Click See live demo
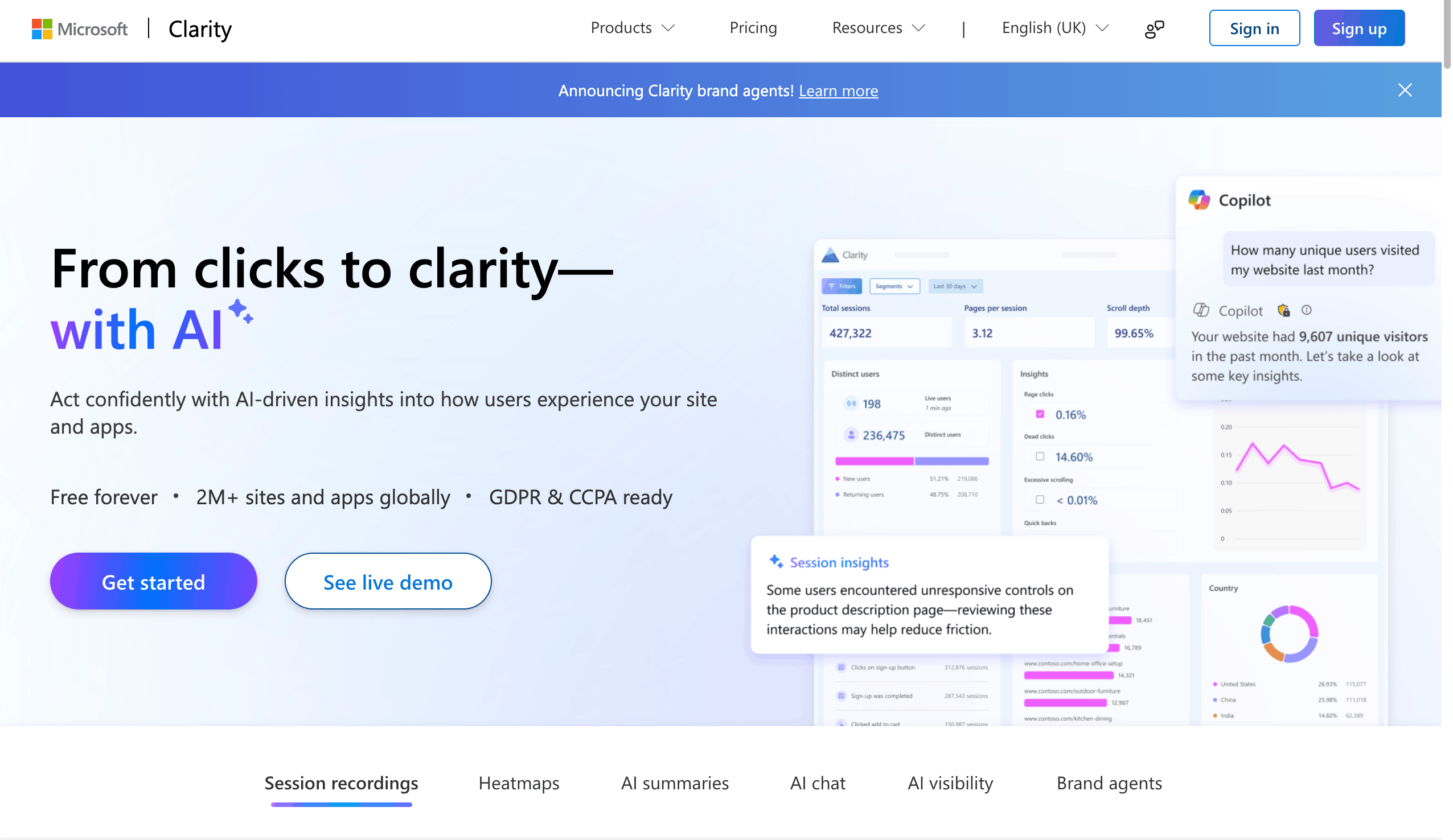Image resolution: width=1453 pixels, height=840 pixels. coord(388,581)
